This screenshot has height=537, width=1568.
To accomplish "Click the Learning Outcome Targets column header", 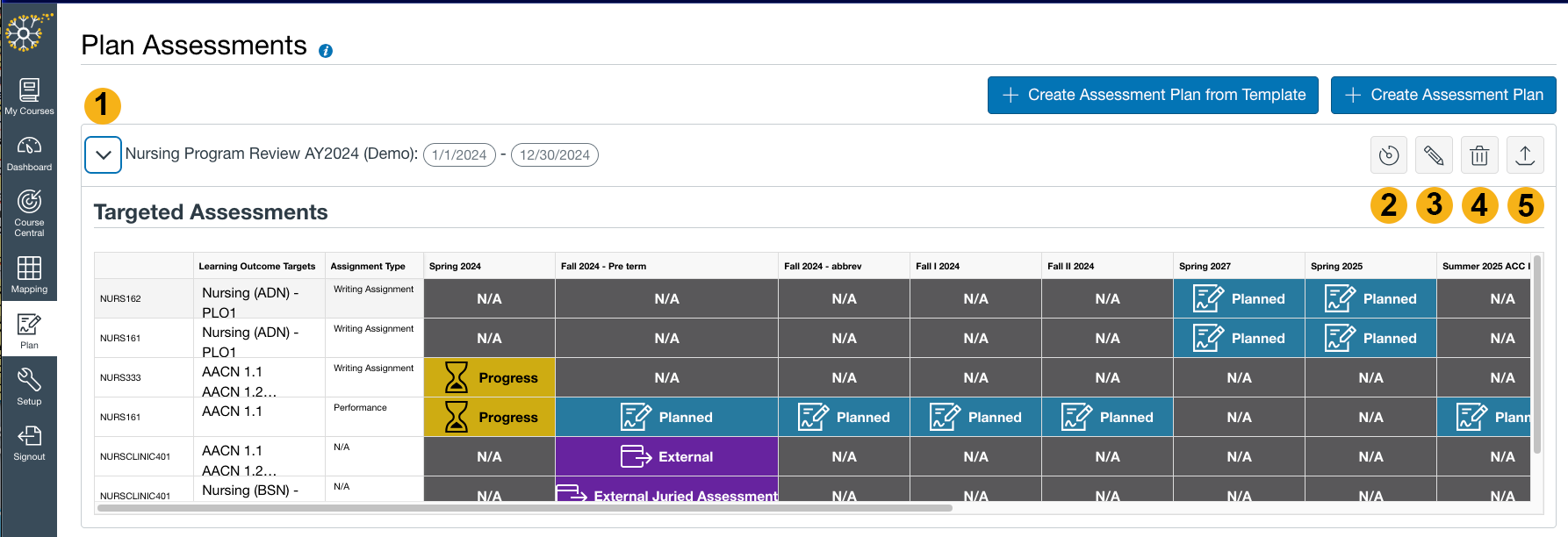I will [257, 266].
